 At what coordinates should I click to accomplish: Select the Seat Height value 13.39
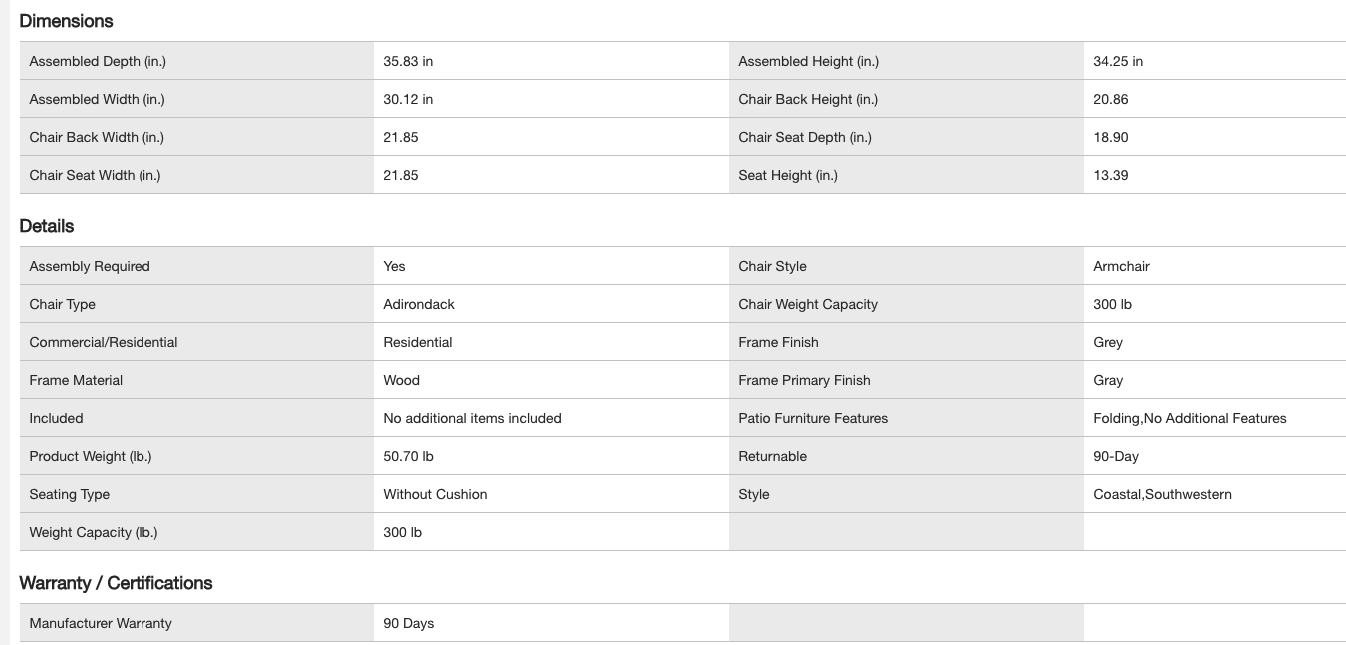click(x=1111, y=175)
